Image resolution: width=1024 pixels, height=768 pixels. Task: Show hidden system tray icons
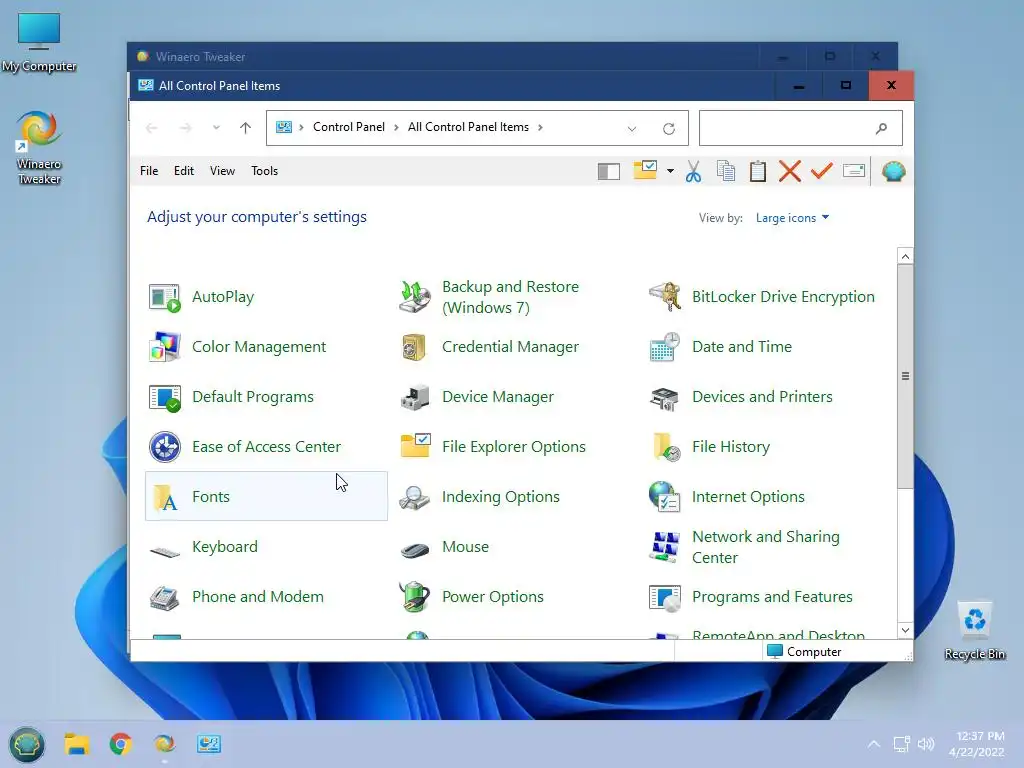coord(874,744)
